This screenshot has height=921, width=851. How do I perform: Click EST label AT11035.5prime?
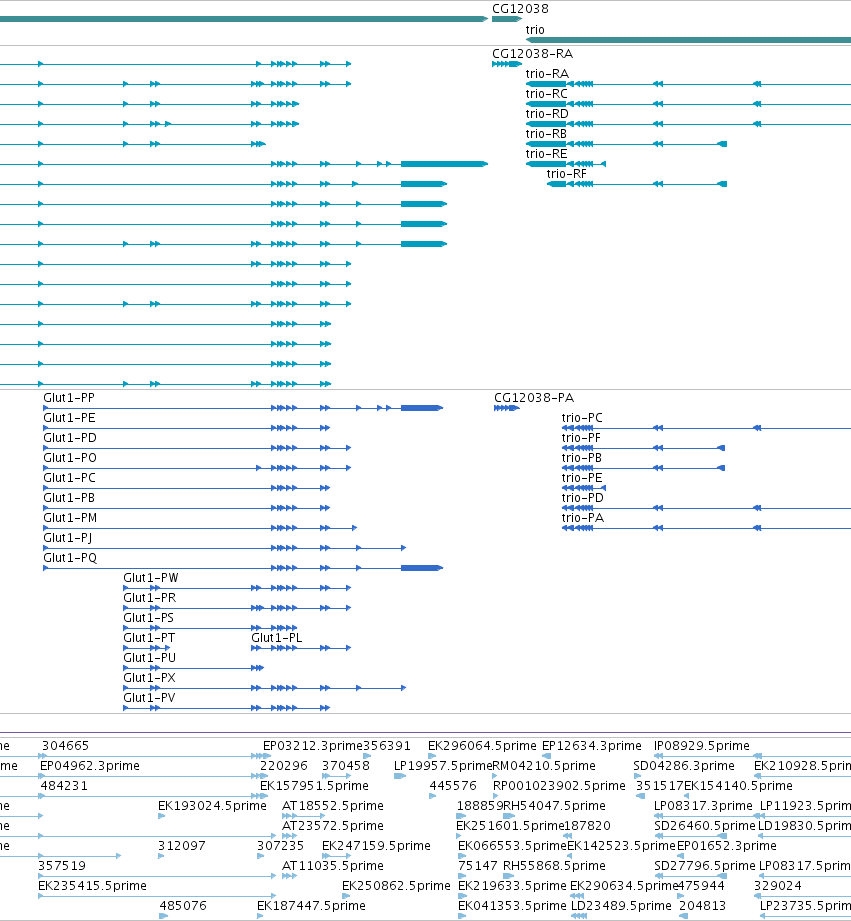tap(332, 865)
